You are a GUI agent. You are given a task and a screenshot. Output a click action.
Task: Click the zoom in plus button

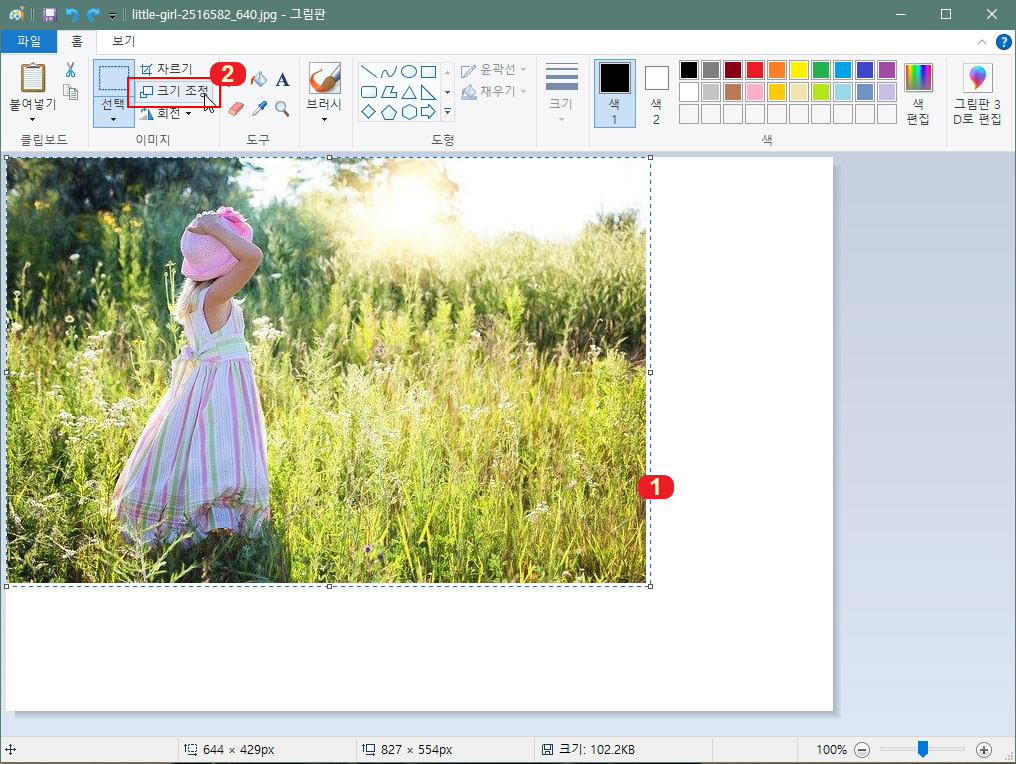(x=984, y=750)
